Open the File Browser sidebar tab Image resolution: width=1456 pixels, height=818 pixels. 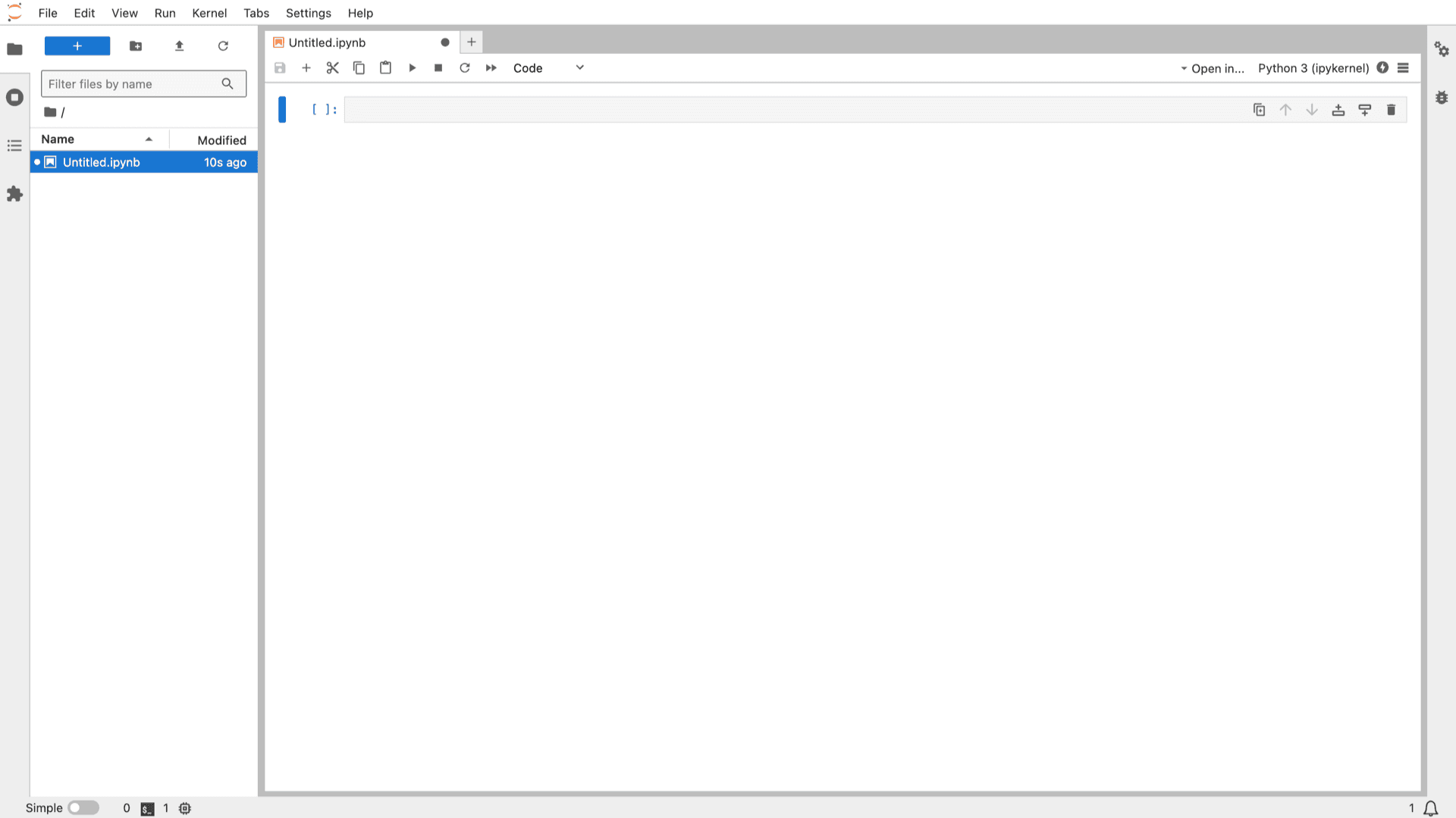pyautogui.click(x=14, y=49)
